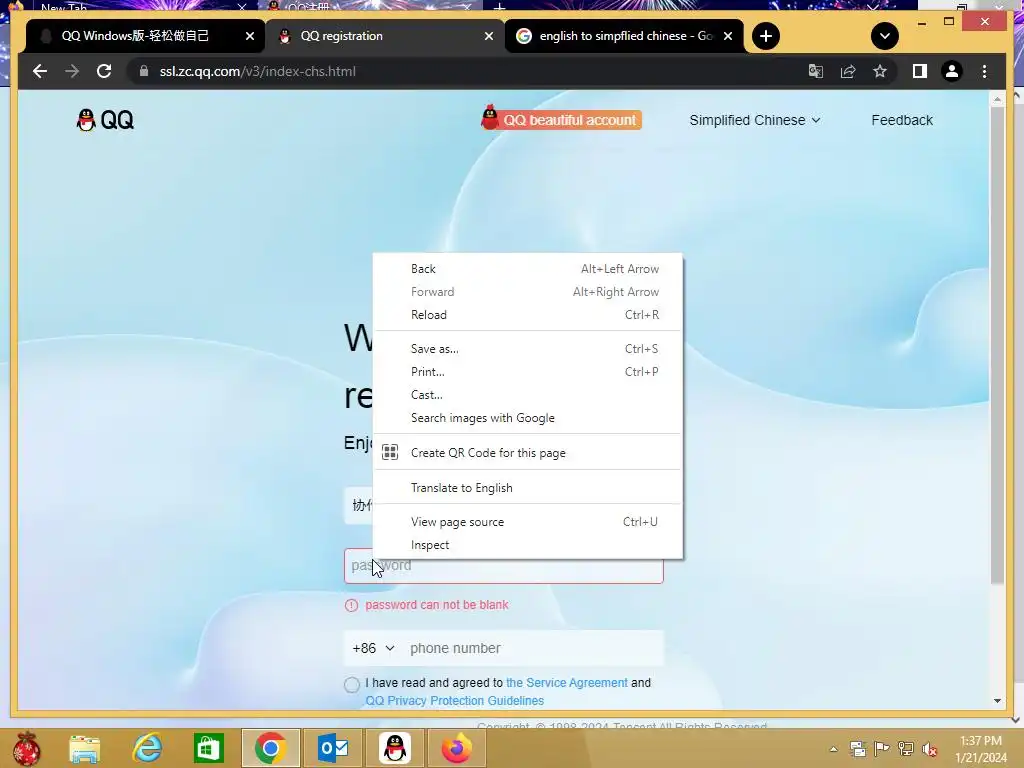The width and height of the screenshot is (1024, 768).
Task: Open QQ beautiful account badge
Action: tap(561, 120)
